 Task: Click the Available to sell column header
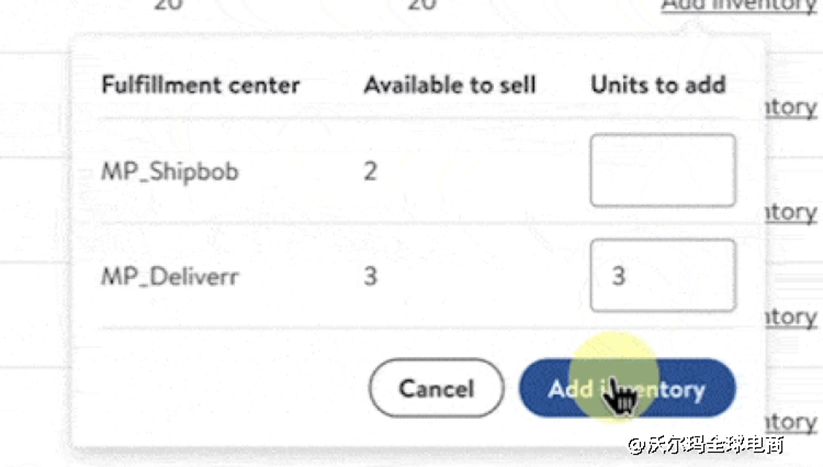pyautogui.click(x=449, y=85)
